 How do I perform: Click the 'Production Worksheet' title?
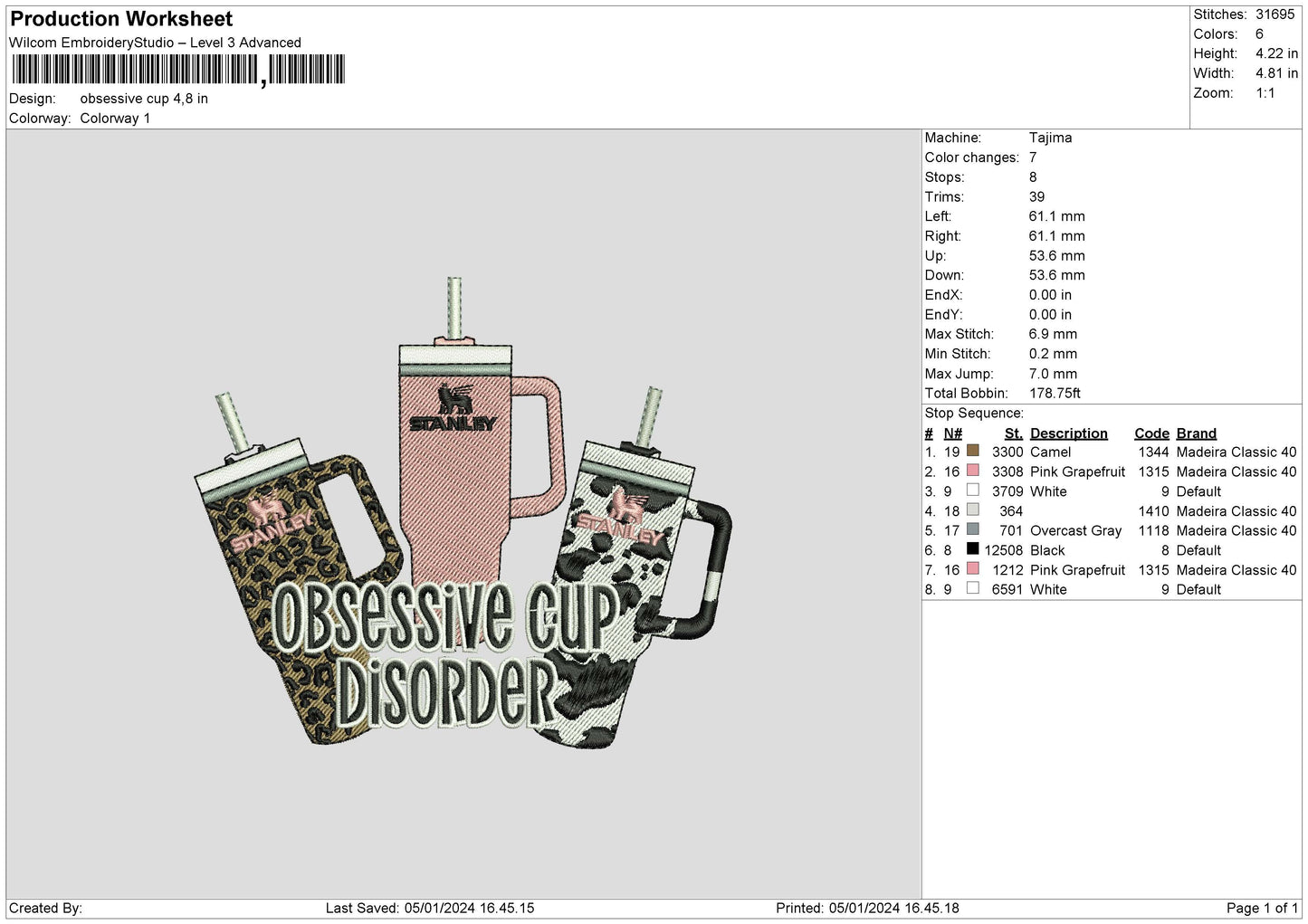pyautogui.click(x=121, y=19)
